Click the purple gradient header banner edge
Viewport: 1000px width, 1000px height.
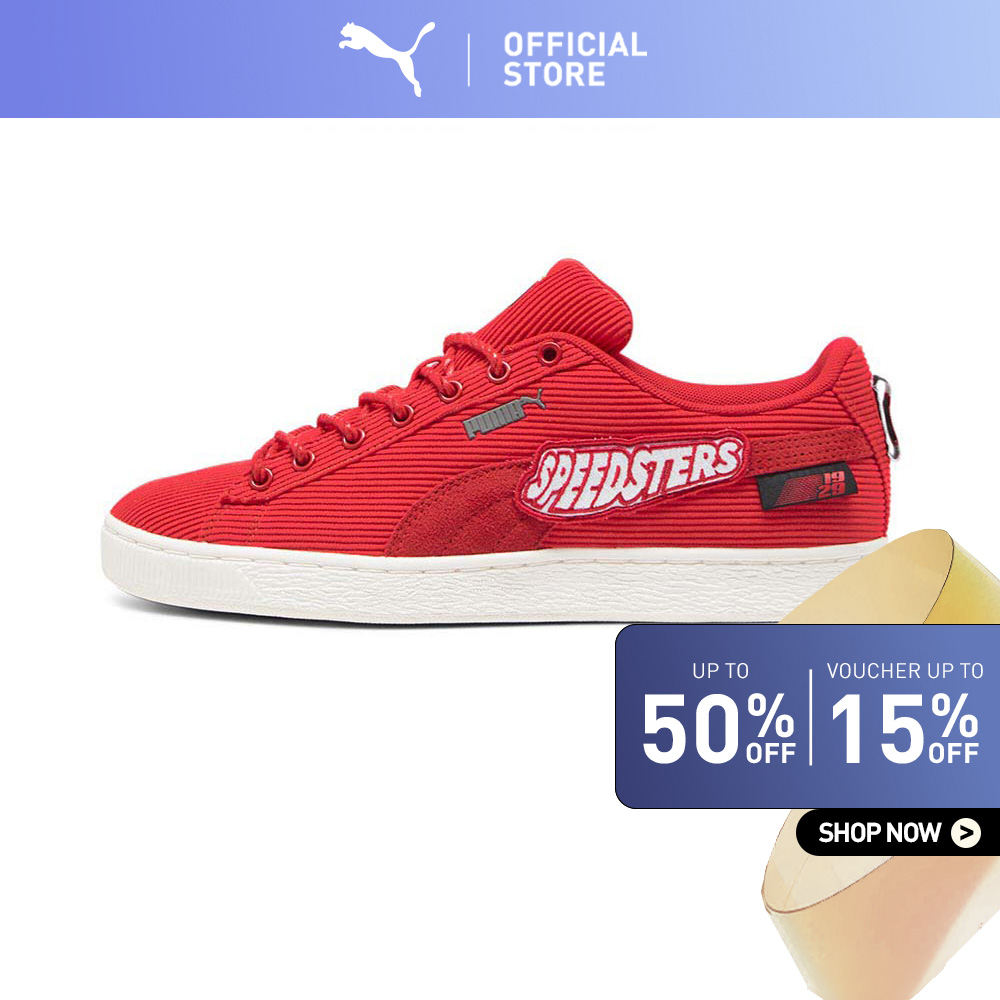pos(500,59)
